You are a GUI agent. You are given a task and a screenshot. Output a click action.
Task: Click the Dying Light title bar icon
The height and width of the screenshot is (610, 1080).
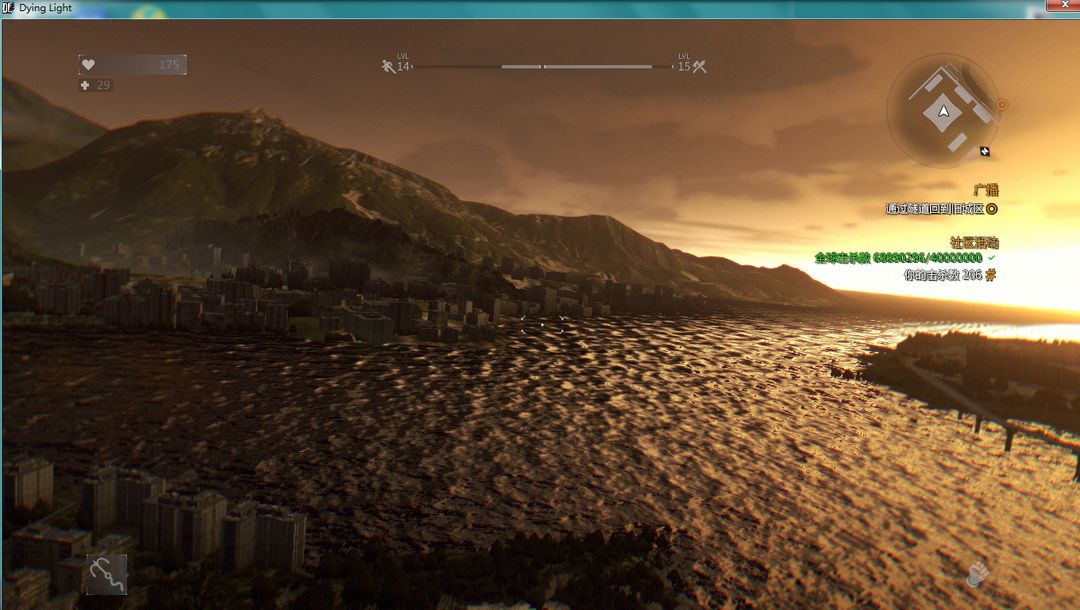pos(8,8)
